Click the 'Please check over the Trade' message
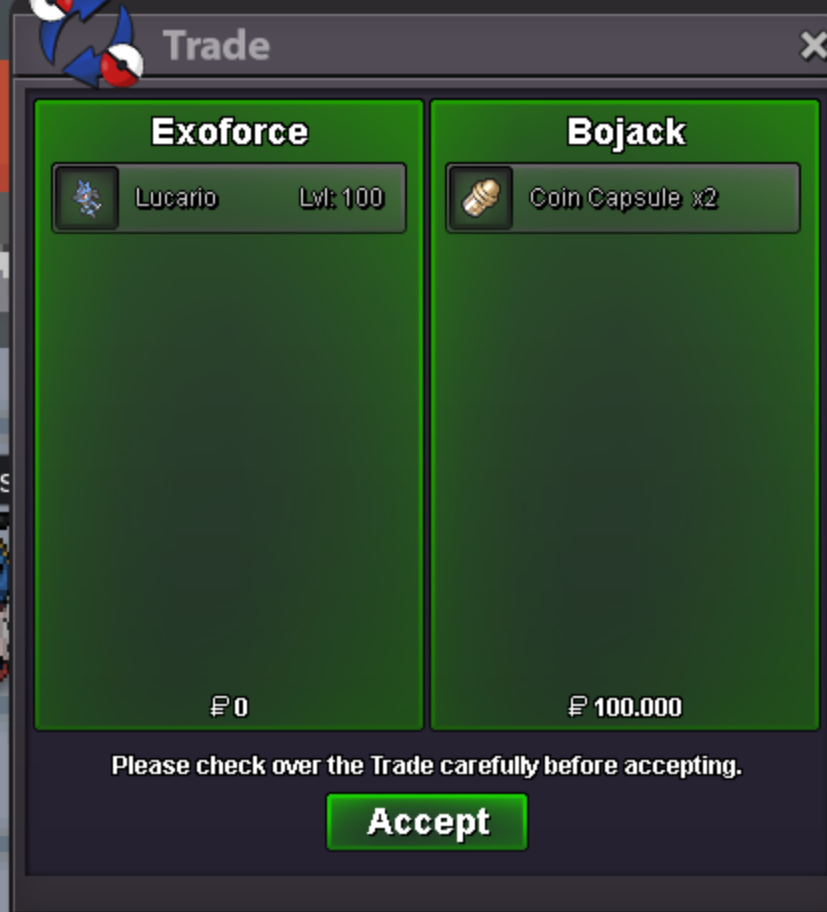827x912 pixels. [427, 765]
